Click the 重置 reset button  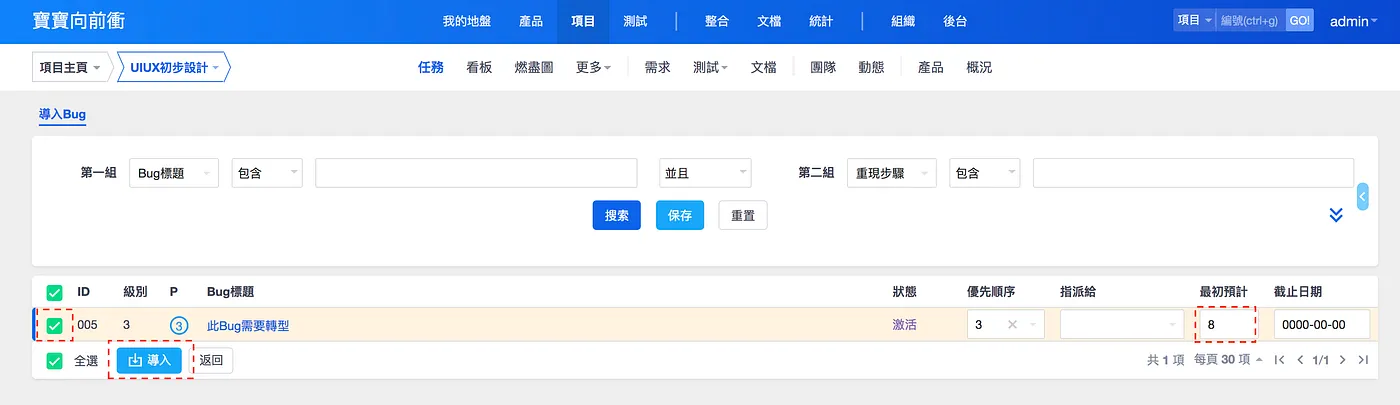(743, 215)
